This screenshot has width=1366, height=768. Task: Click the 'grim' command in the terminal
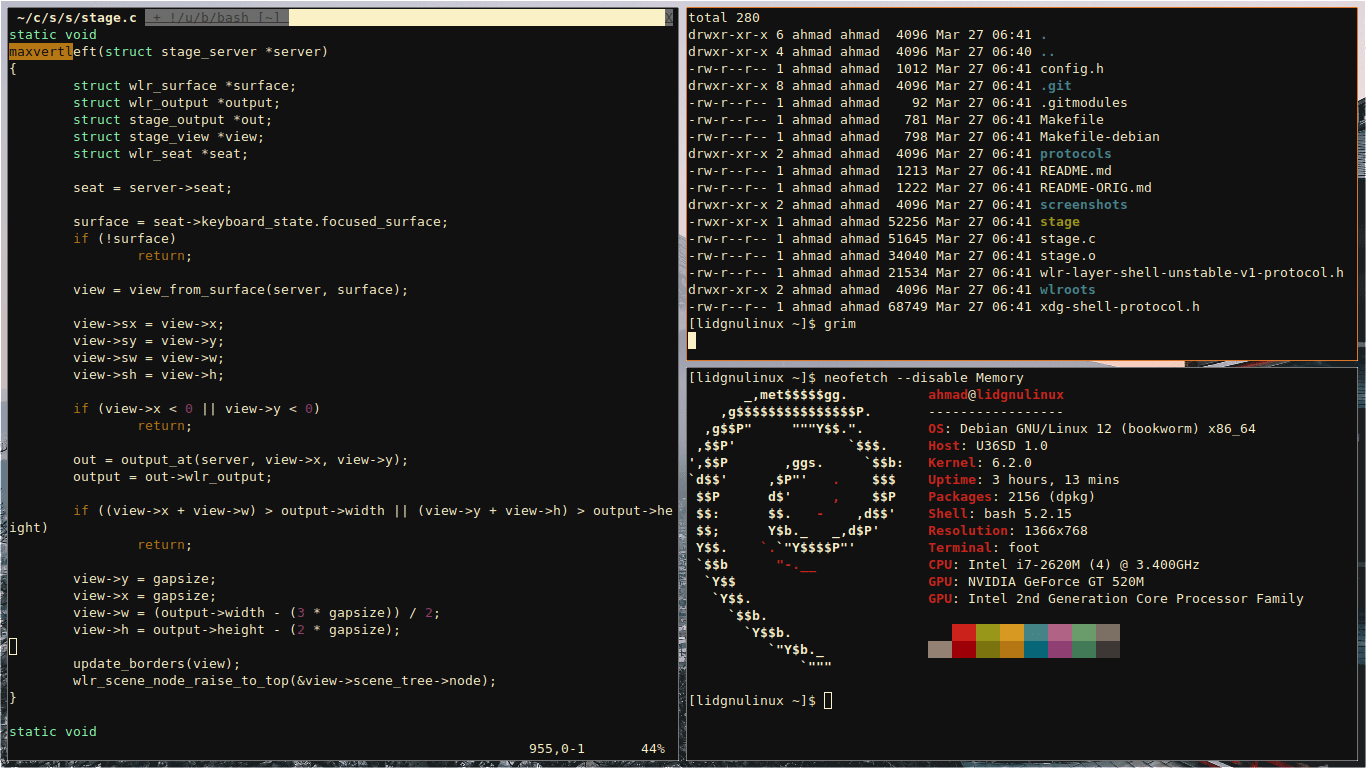coord(840,323)
